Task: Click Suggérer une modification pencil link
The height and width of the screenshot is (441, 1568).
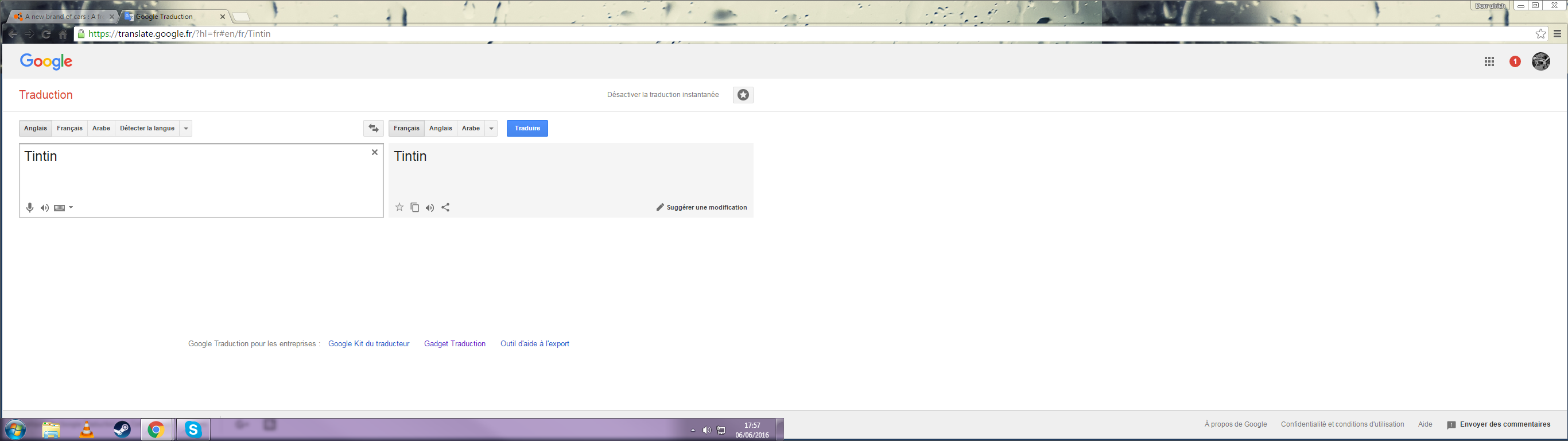Action: pyautogui.click(x=701, y=207)
